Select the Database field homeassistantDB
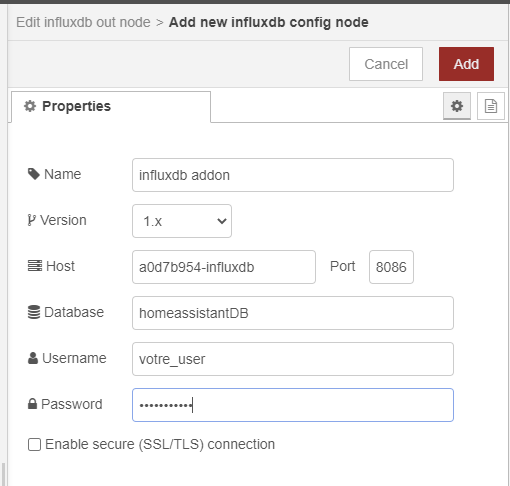 click(x=293, y=313)
